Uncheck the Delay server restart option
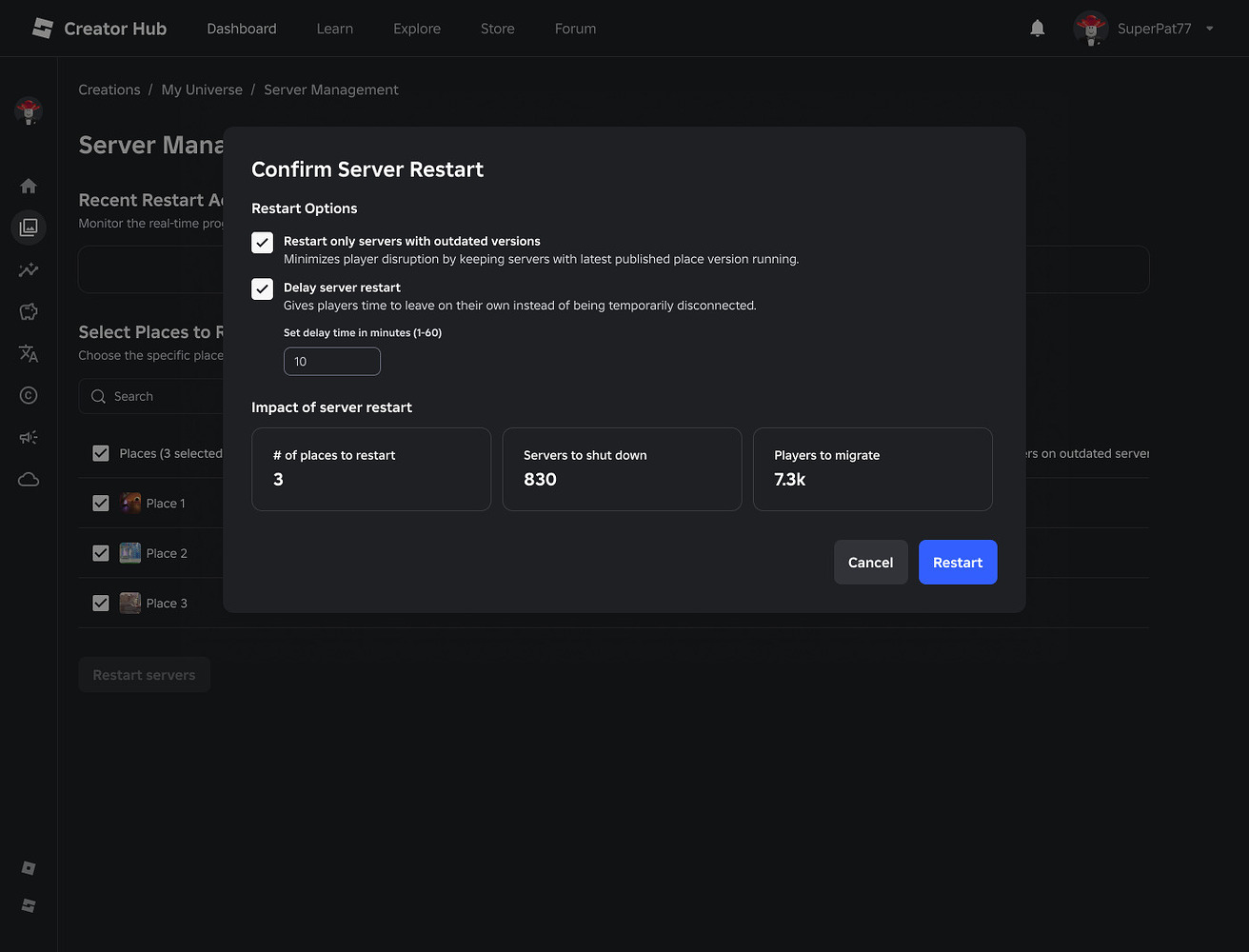The image size is (1249, 952). 262,288
